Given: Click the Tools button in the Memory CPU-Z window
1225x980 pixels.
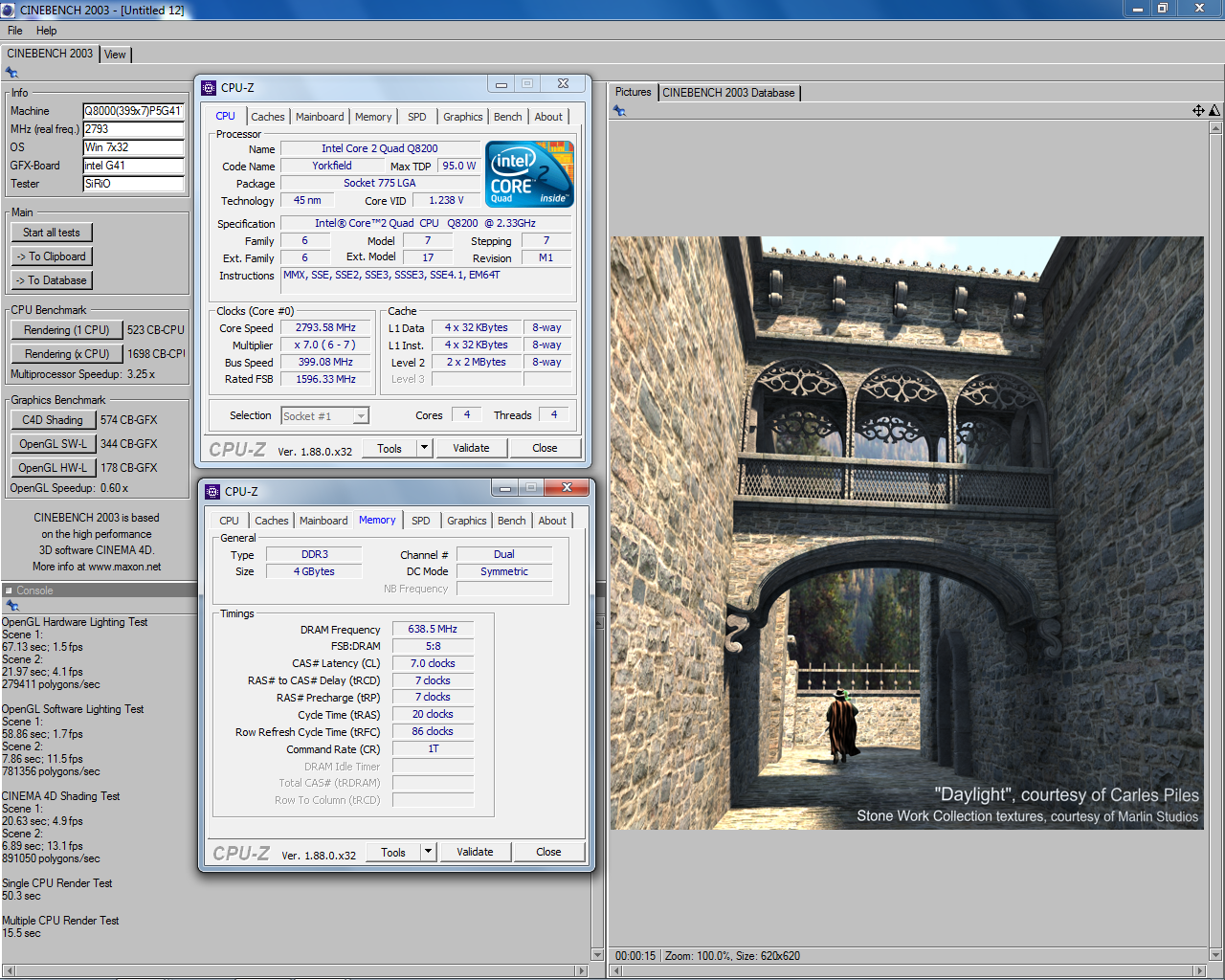Looking at the screenshot, I should pyautogui.click(x=393, y=852).
